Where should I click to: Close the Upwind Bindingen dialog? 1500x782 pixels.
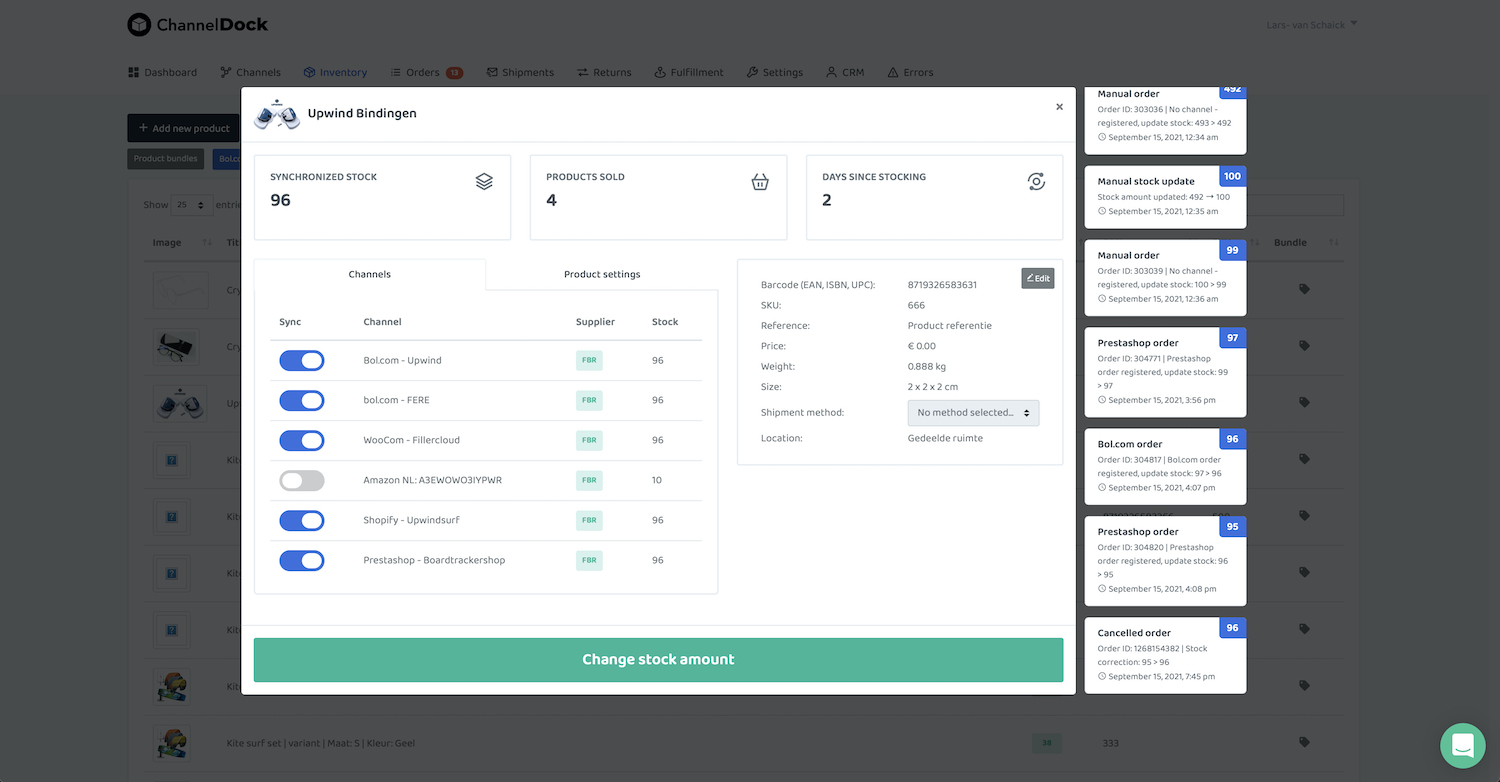coord(1059,107)
